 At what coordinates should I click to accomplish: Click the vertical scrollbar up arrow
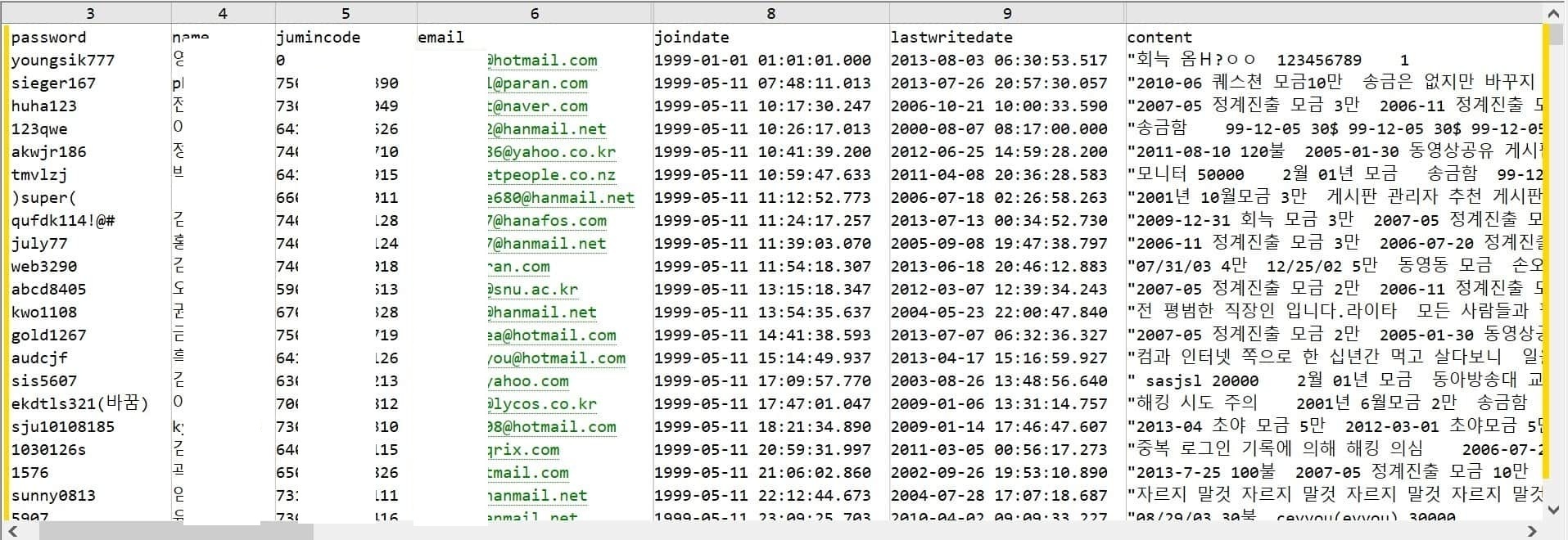click(1555, 13)
